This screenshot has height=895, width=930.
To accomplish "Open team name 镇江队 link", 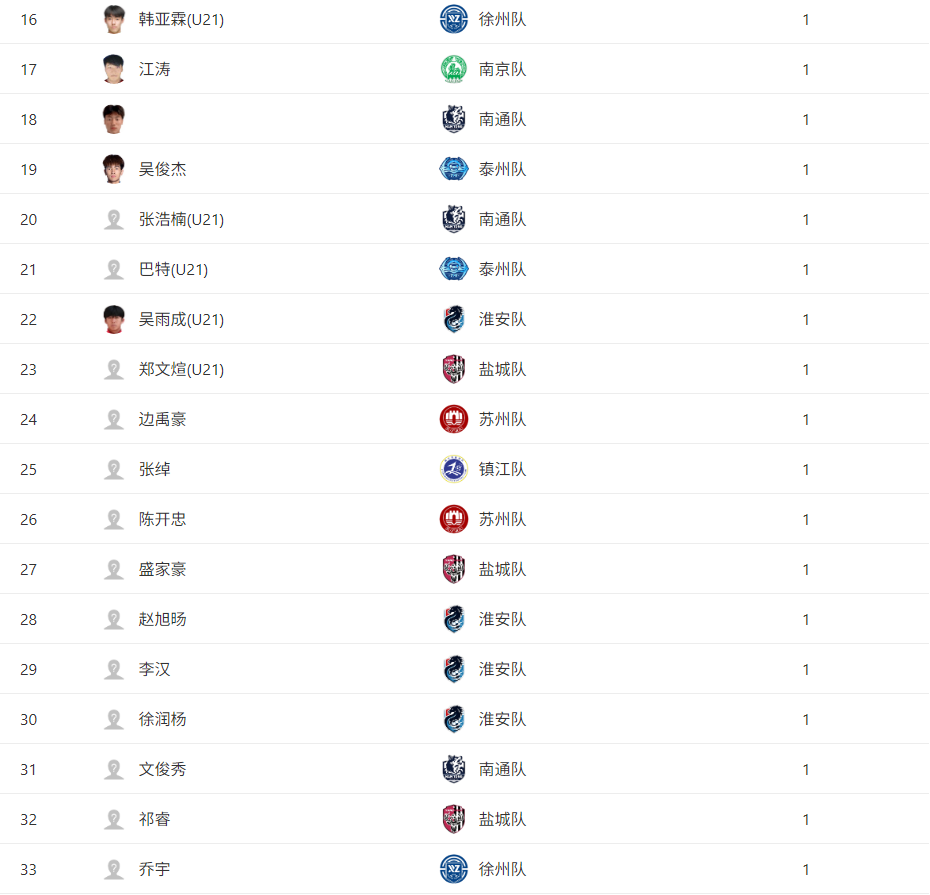I will (502, 469).
